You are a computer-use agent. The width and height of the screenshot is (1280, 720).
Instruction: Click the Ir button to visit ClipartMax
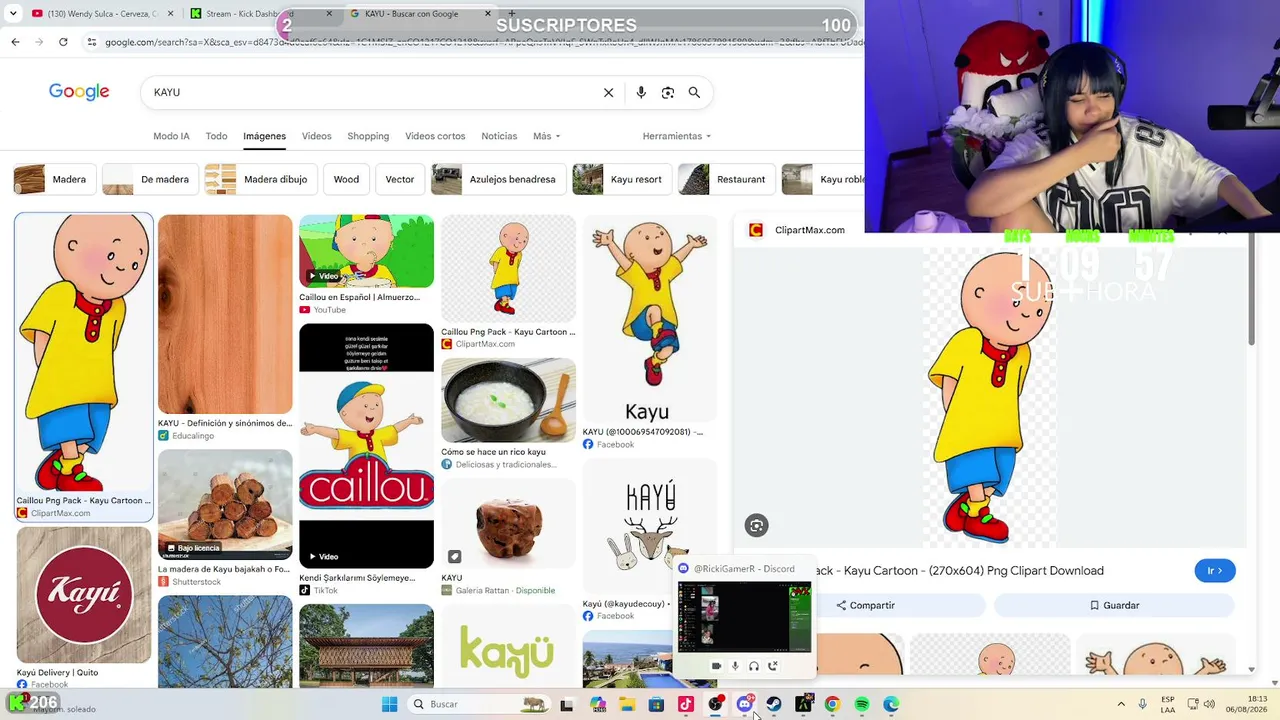point(1215,571)
